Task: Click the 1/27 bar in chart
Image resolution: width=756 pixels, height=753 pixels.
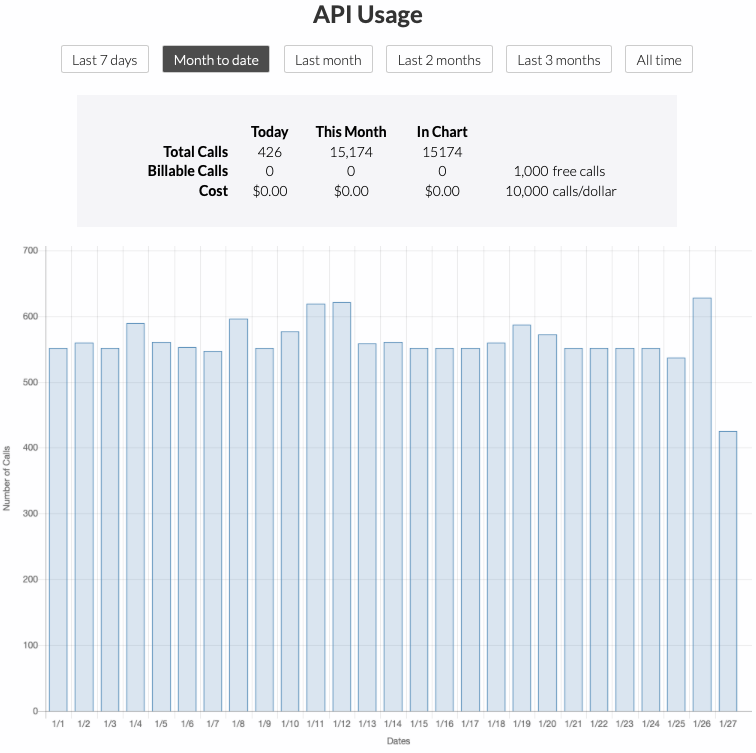Action: tap(727, 570)
